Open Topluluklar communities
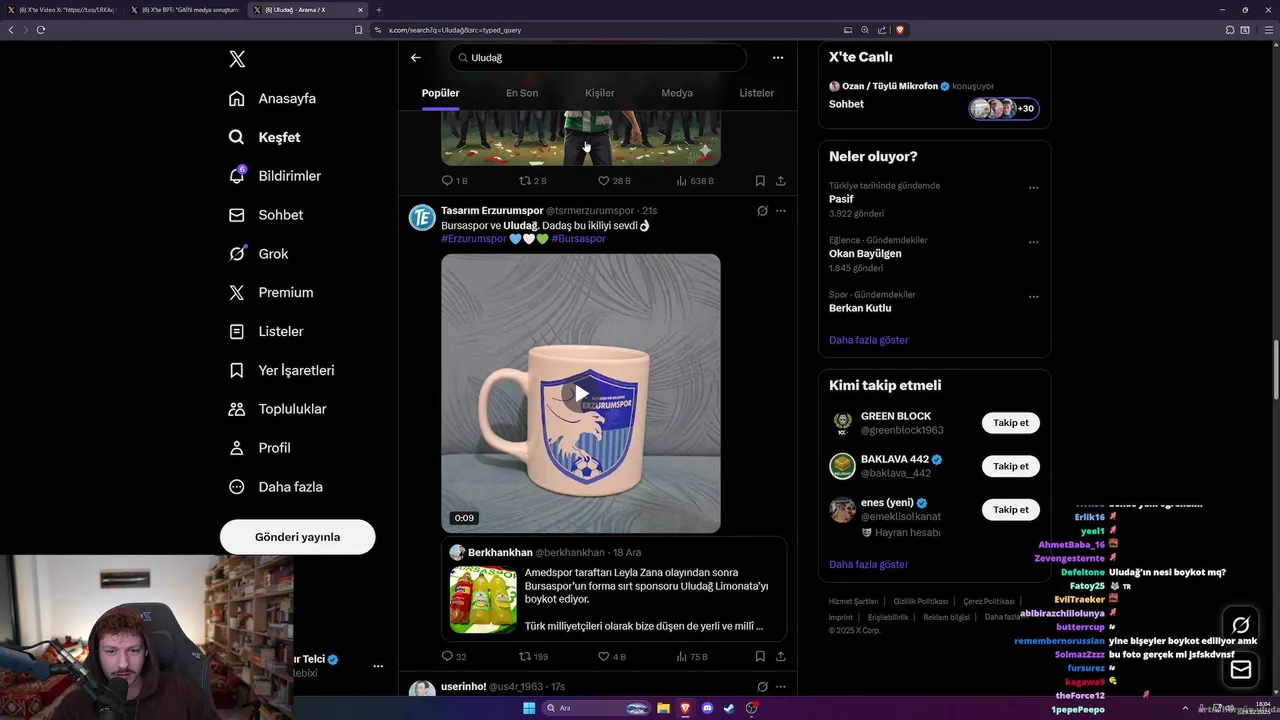 (277, 409)
